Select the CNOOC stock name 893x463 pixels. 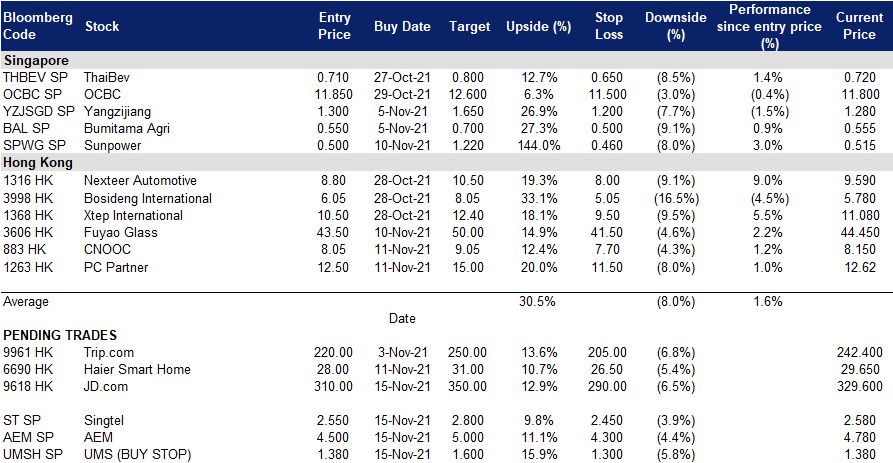coord(107,249)
